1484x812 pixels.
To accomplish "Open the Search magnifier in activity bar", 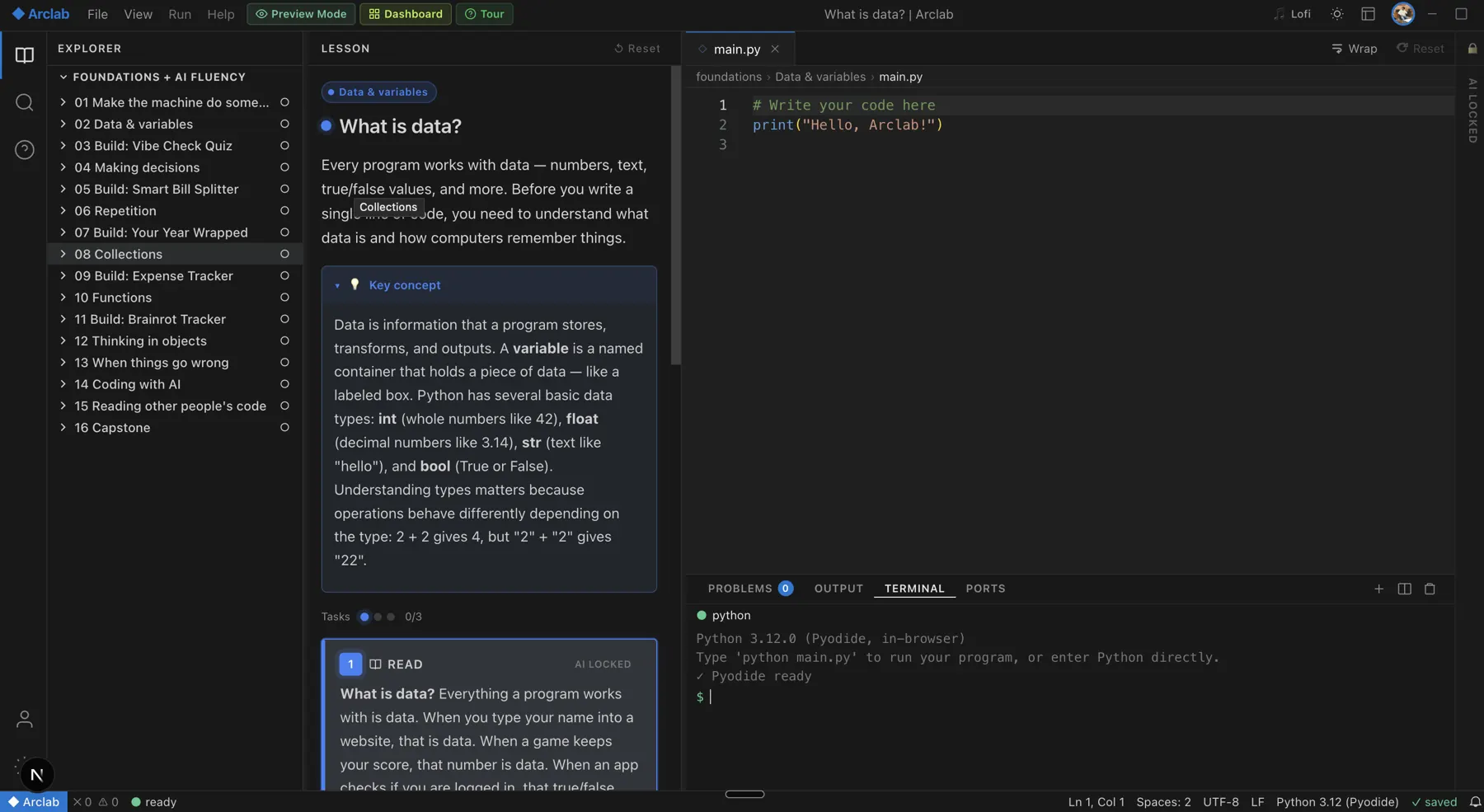I will click(25, 102).
